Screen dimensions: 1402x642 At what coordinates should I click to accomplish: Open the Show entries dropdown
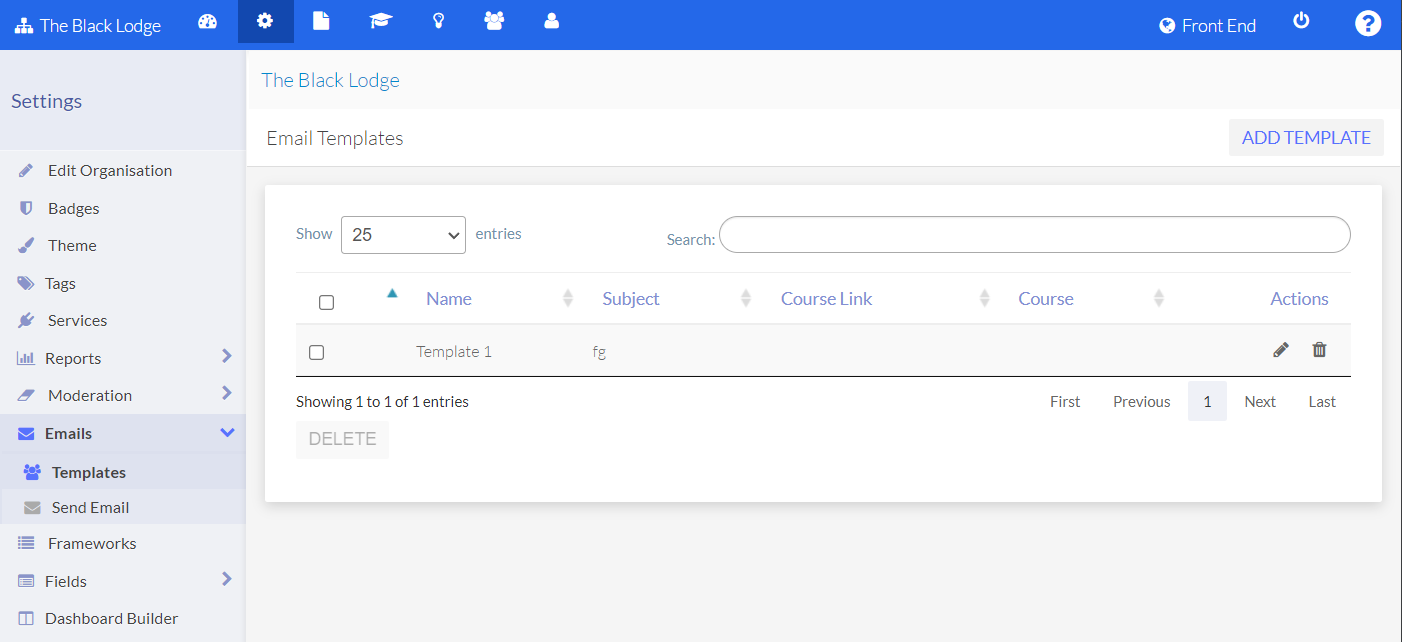(403, 234)
